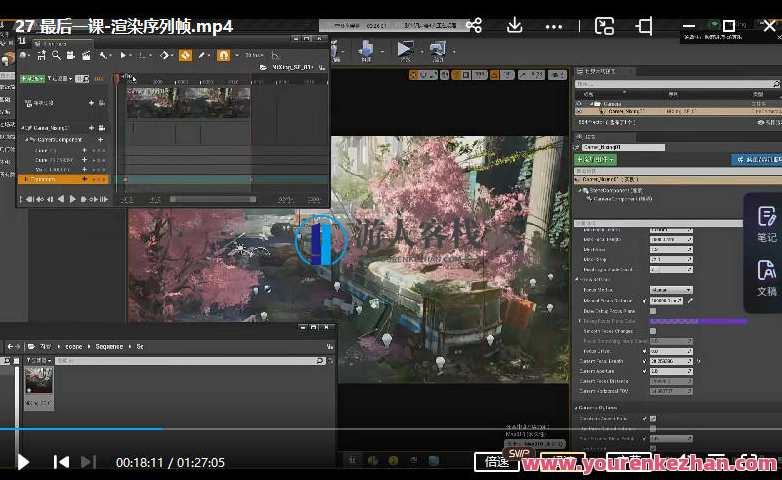Click the plus on CineCamera actor track
Image resolution: width=782 pixels, height=480 pixels.
point(91,128)
